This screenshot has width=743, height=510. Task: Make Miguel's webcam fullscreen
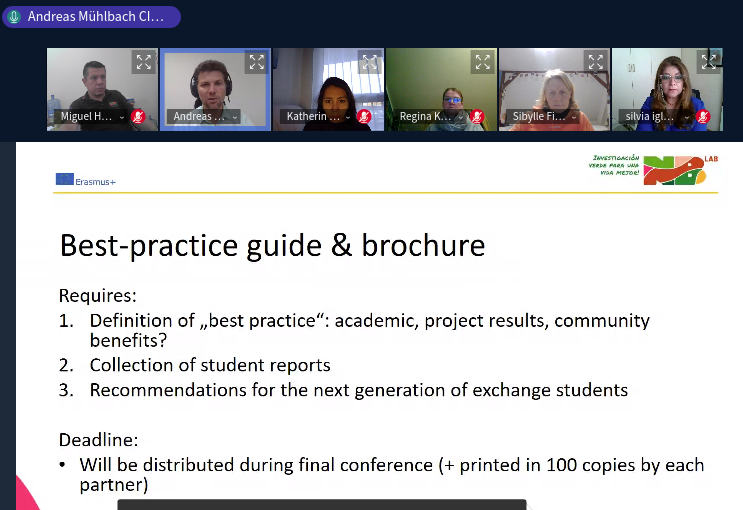pos(144,62)
